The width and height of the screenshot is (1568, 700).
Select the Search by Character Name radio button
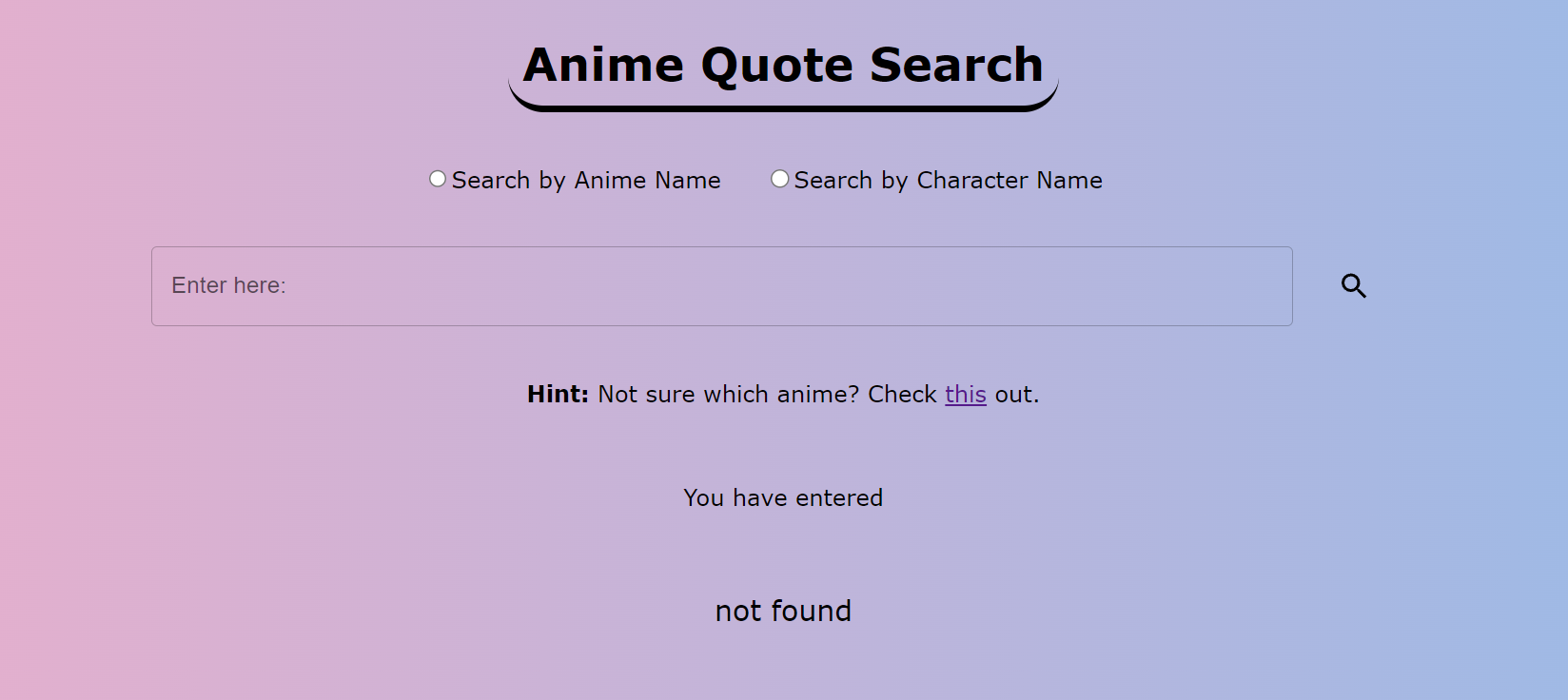779,179
